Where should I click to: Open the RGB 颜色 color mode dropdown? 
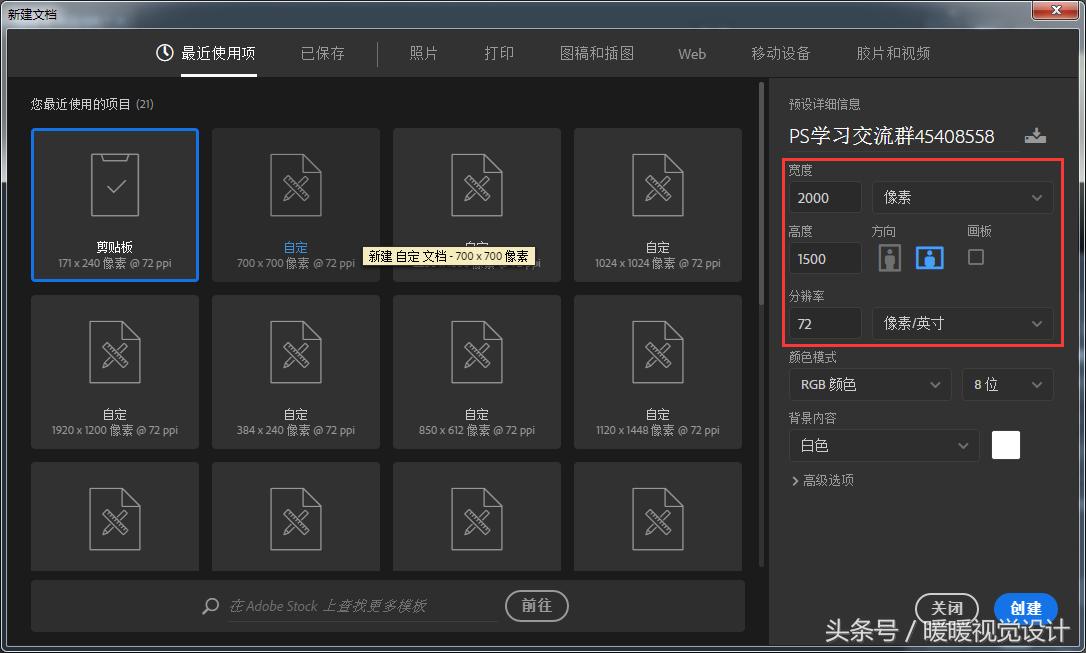coord(869,384)
